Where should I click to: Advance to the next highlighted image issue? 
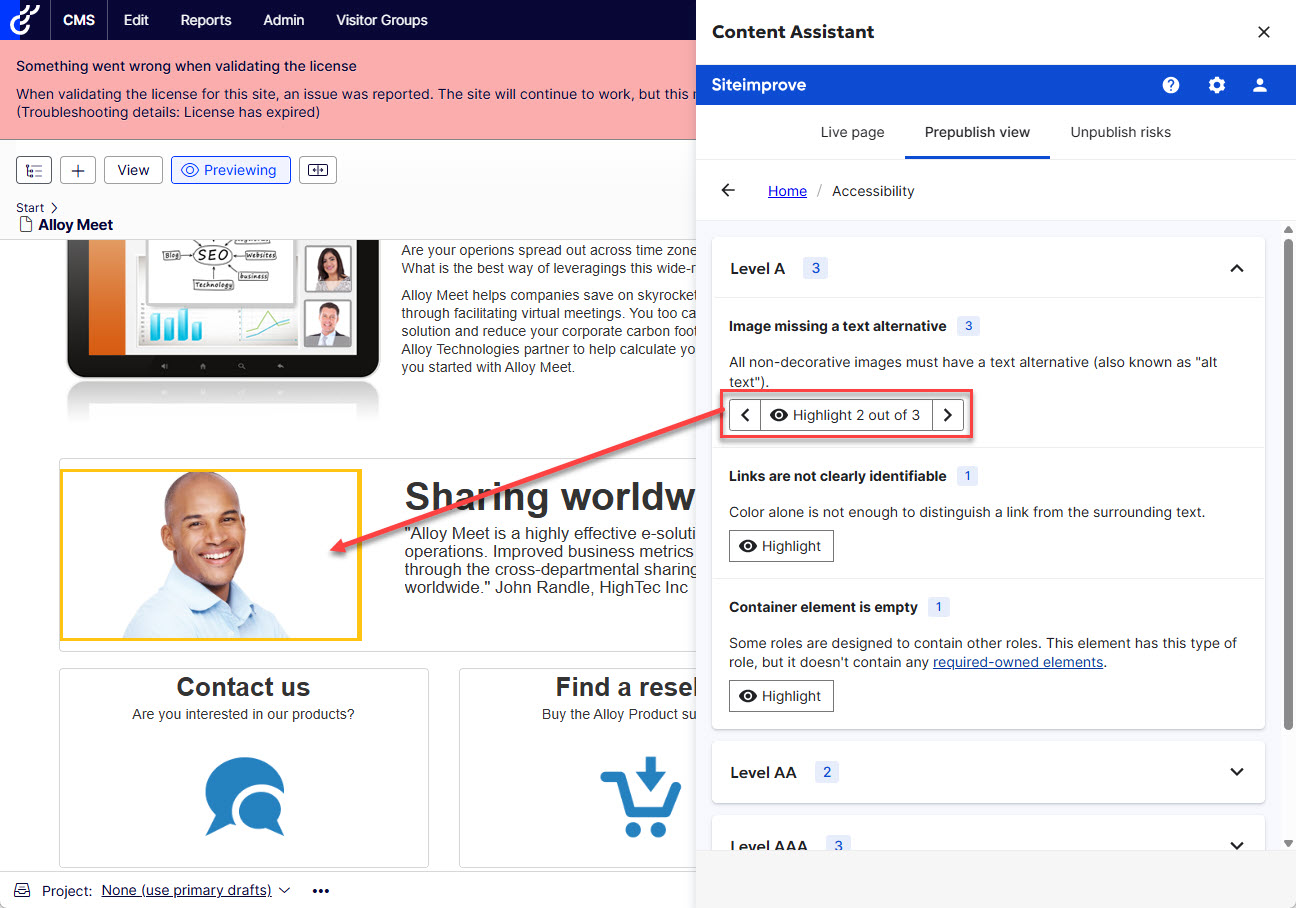pyautogui.click(x=947, y=414)
